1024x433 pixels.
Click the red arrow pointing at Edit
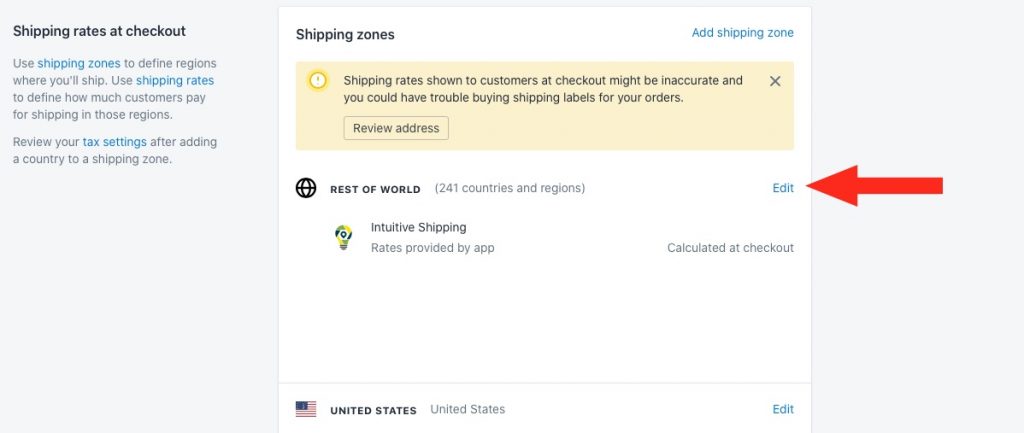click(x=875, y=186)
